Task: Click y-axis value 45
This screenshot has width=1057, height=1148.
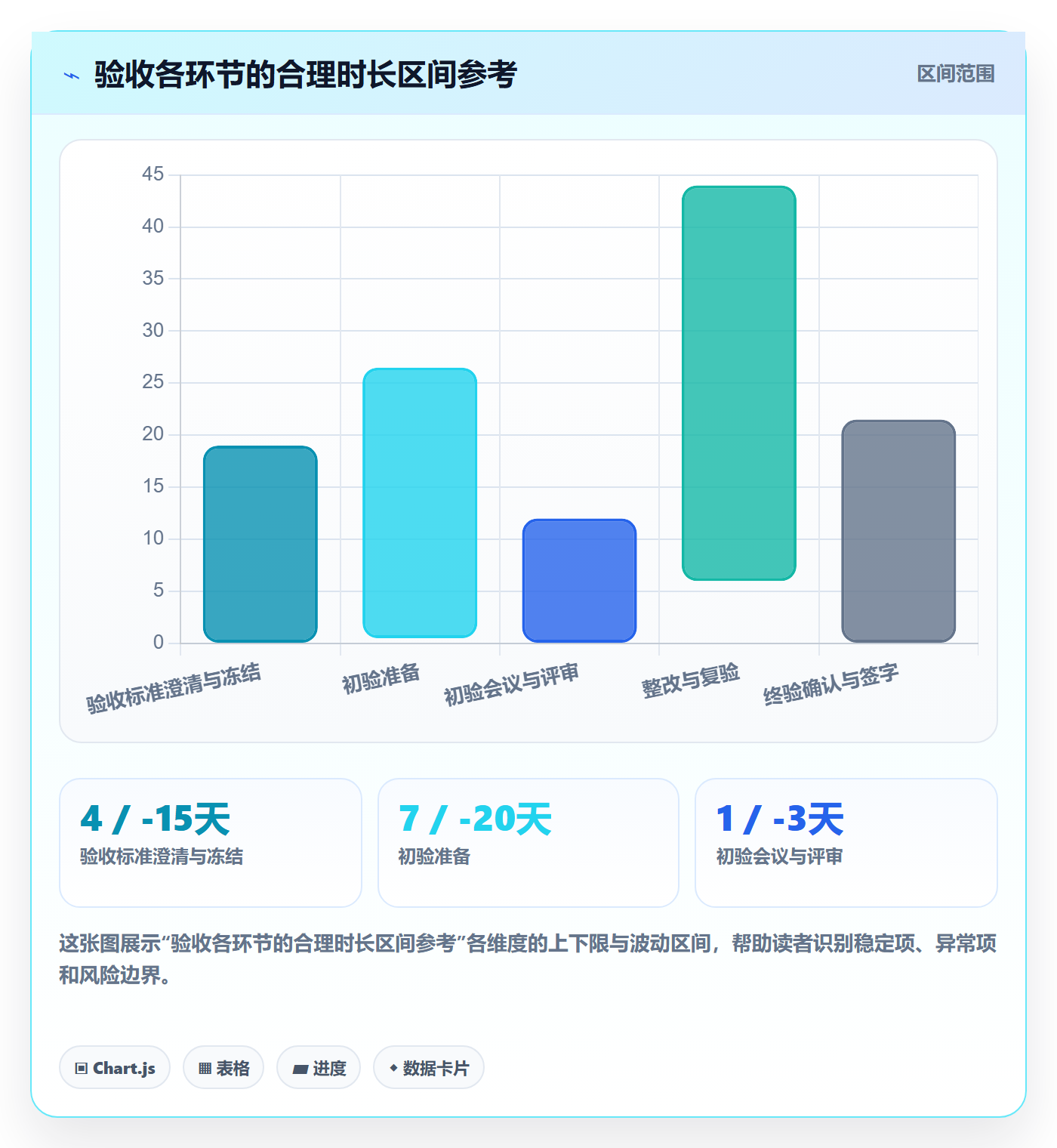Action: [153, 174]
